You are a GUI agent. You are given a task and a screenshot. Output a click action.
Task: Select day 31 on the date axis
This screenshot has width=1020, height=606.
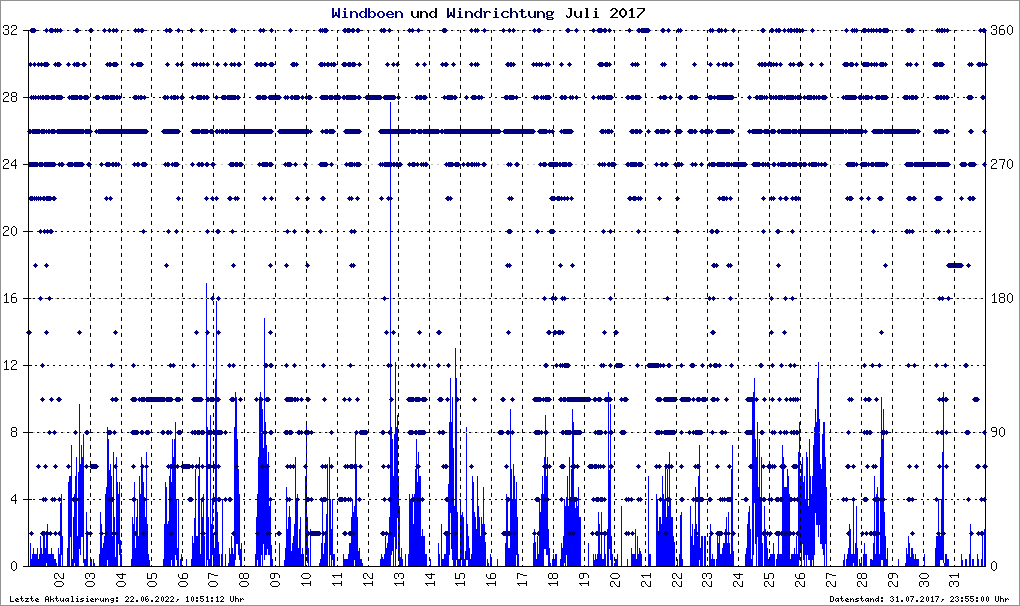[x=954, y=579]
